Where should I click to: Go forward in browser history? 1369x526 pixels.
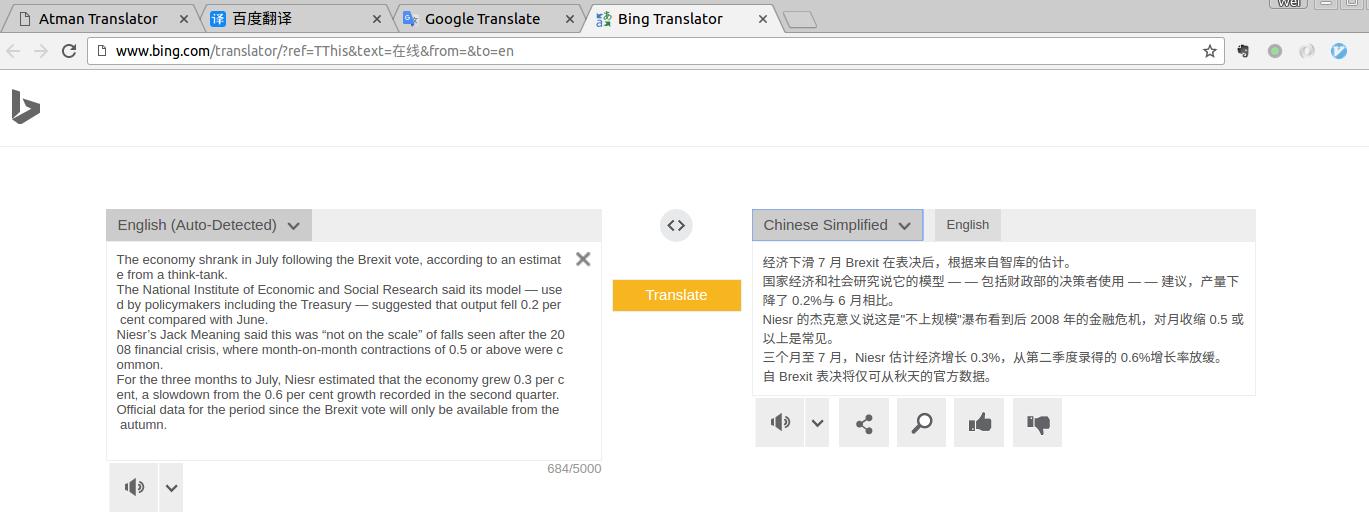(41, 51)
